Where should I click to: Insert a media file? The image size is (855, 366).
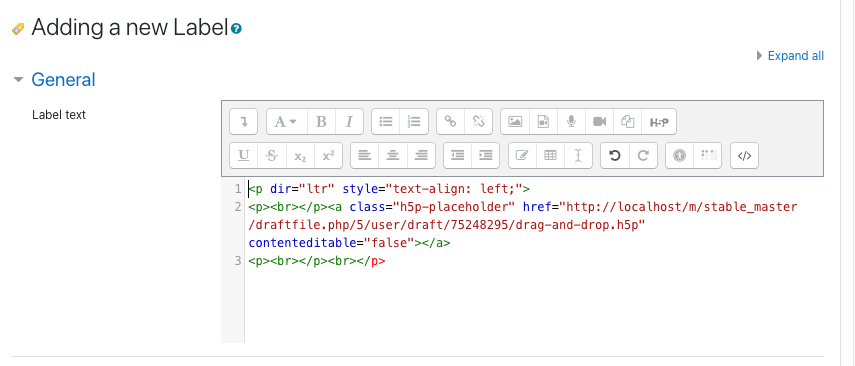[x=543, y=121]
